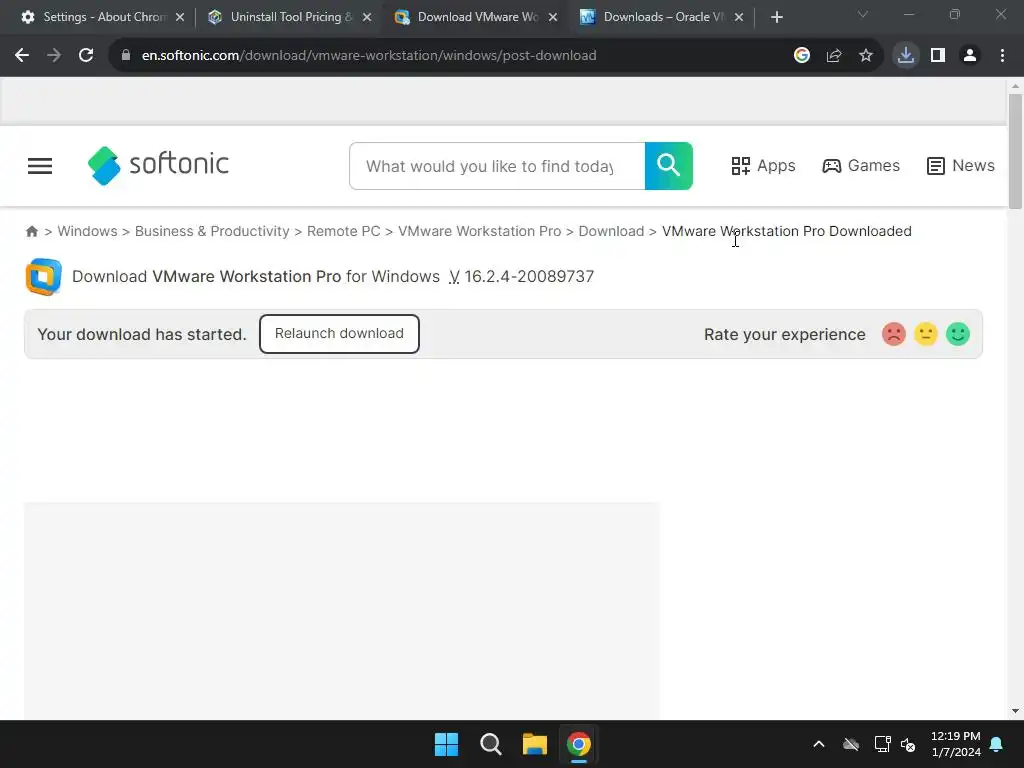Open a new browser tab
1024x768 pixels.
click(x=776, y=17)
